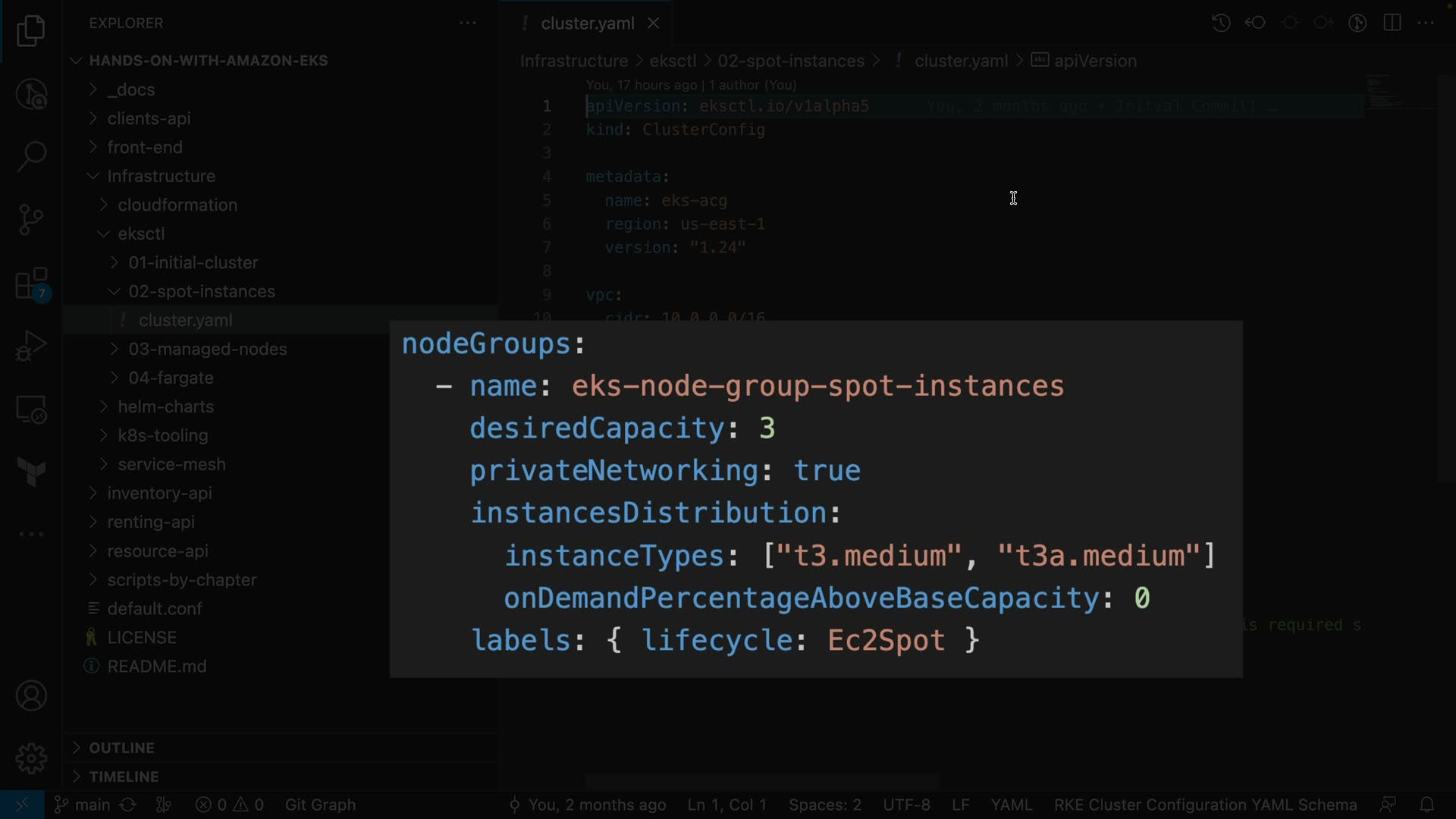
Task: Open the Terraform panel icon
Action: coord(31,471)
